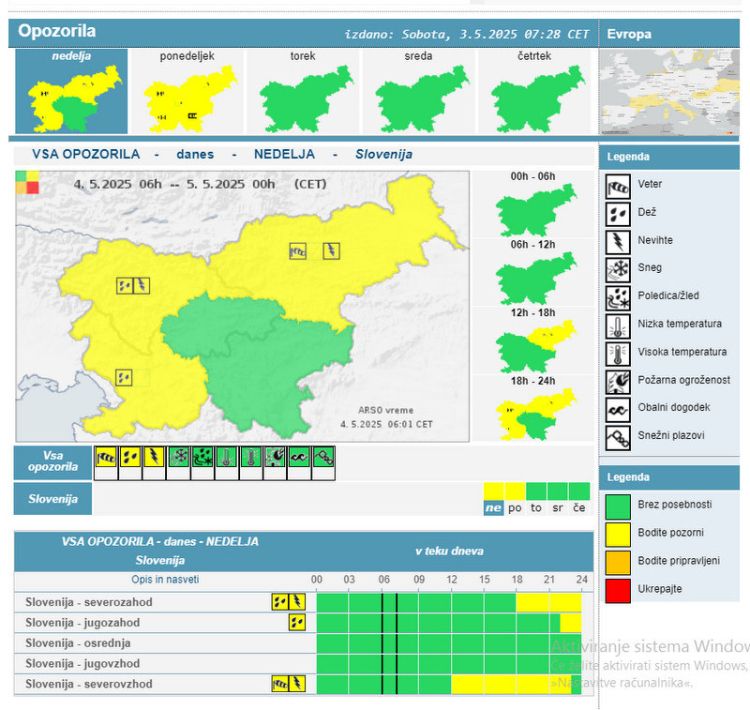Click the wind filter icon in Vsa opozorila row
The width and height of the screenshot is (750, 710).
click(106, 458)
